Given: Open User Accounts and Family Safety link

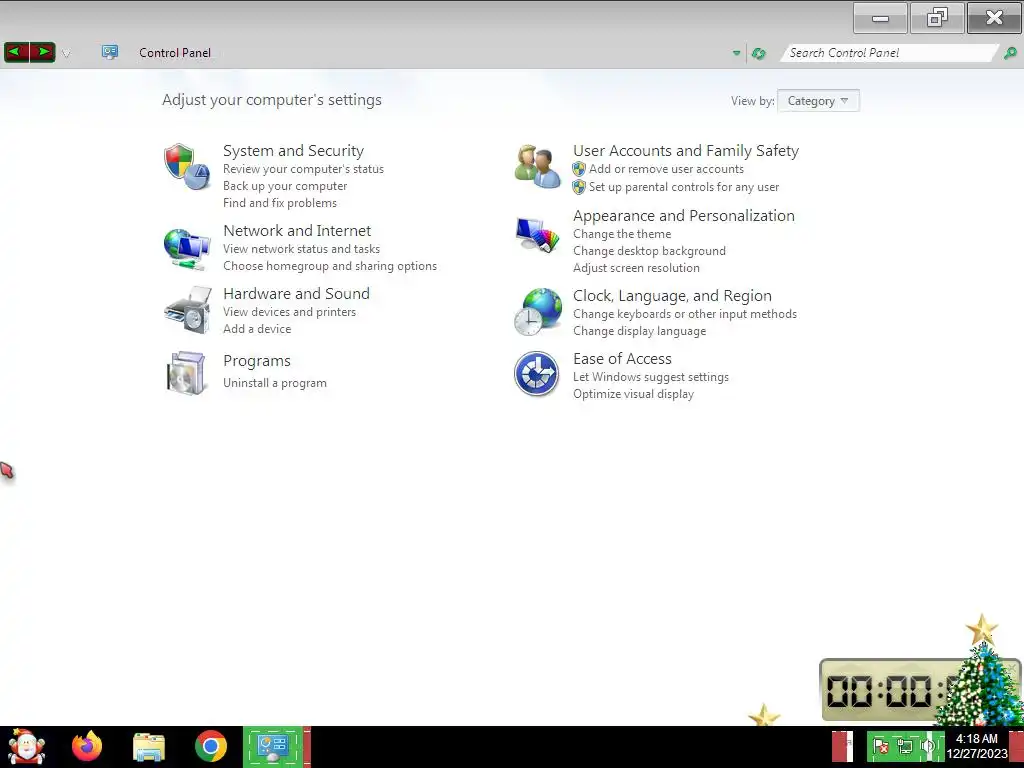Looking at the screenshot, I should point(686,151).
